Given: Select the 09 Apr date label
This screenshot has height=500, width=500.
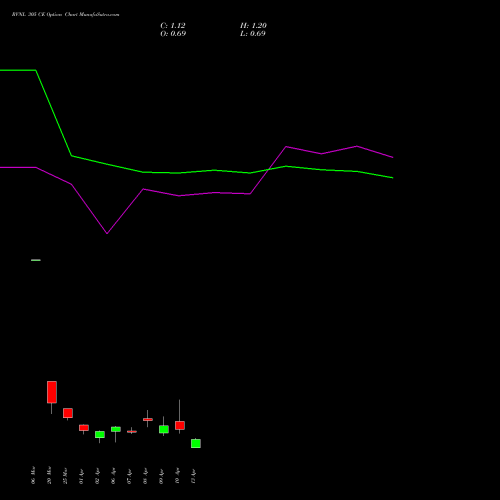Looking at the screenshot, I should point(161,476).
